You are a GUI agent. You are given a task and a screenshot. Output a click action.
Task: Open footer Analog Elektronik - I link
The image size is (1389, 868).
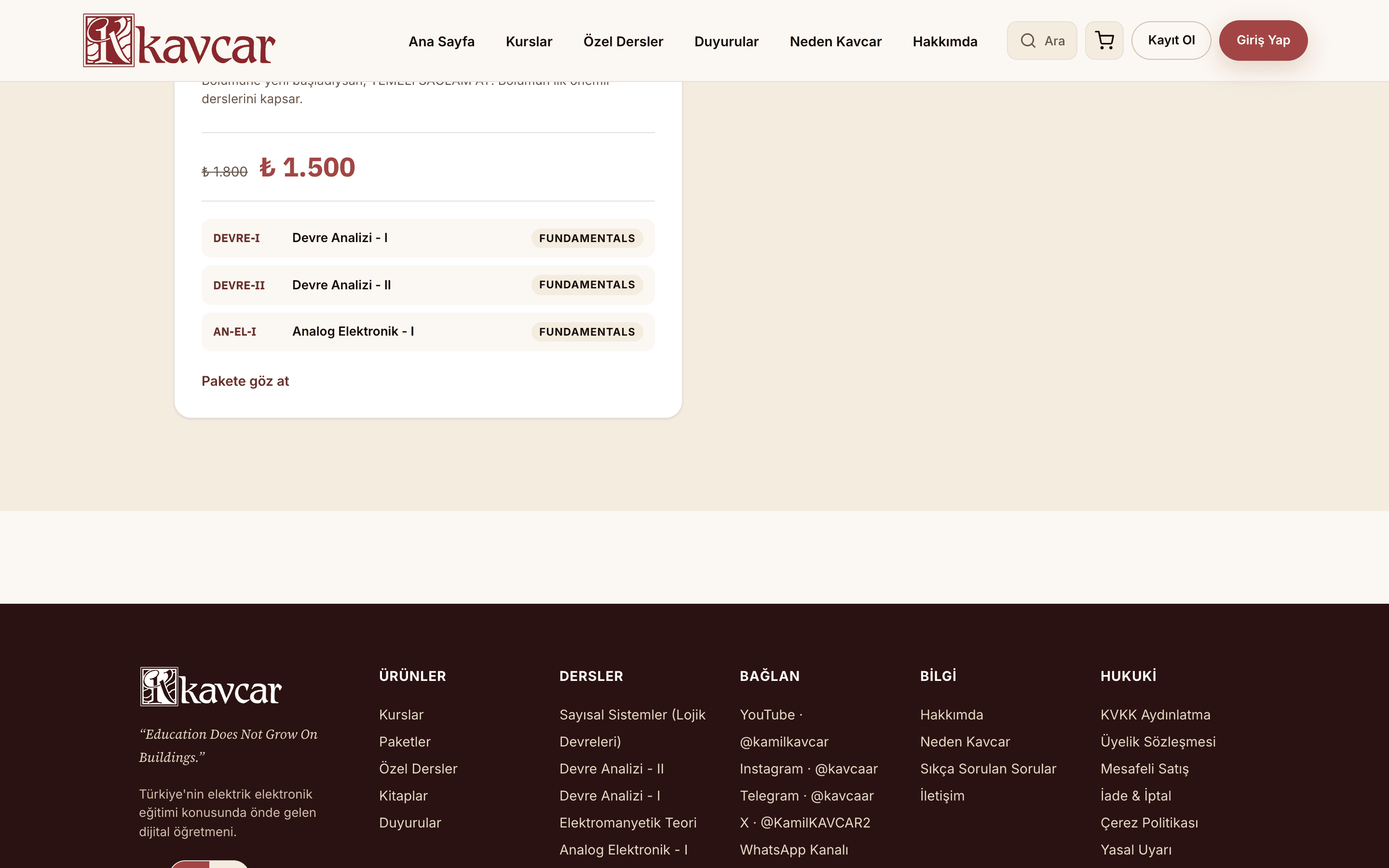(623, 850)
